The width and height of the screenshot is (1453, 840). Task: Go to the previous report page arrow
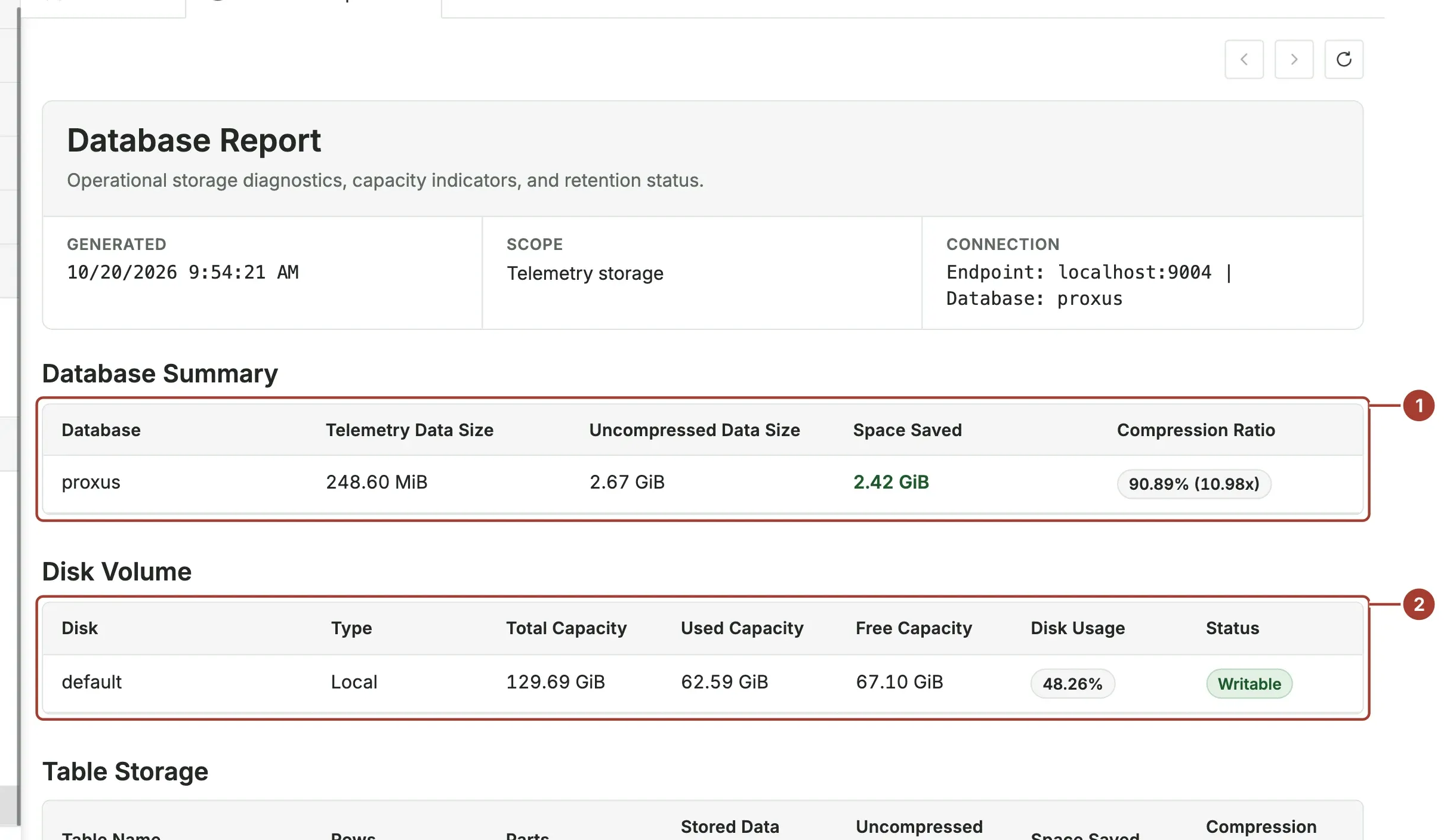pyautogui.click(x=1244, y=60)
